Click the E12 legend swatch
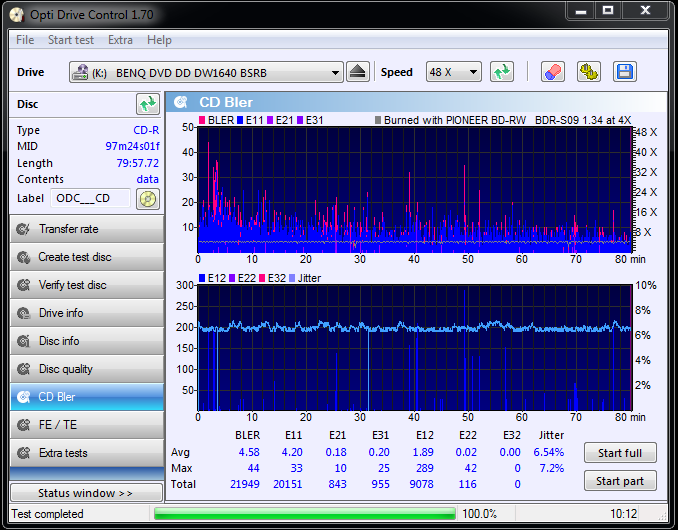 coord(202,278)
